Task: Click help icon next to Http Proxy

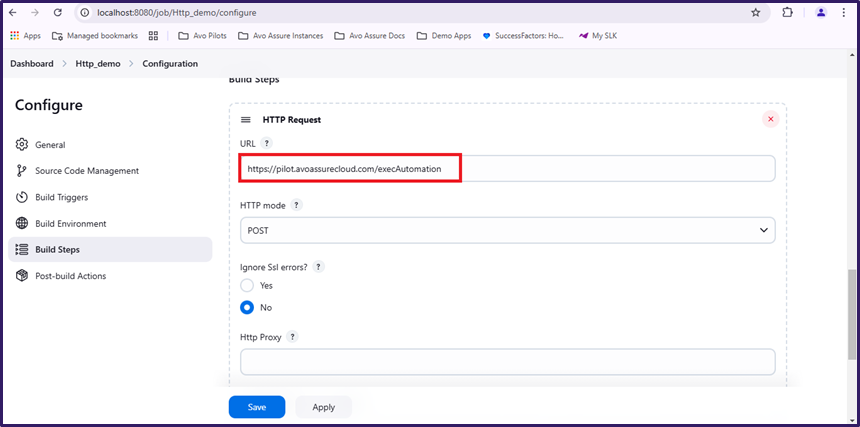Action: tap(292, 337)
